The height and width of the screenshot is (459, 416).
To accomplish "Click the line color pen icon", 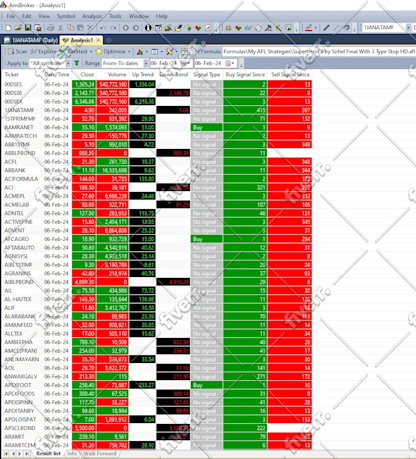I will pyautogui.click(x=308, y=28).
